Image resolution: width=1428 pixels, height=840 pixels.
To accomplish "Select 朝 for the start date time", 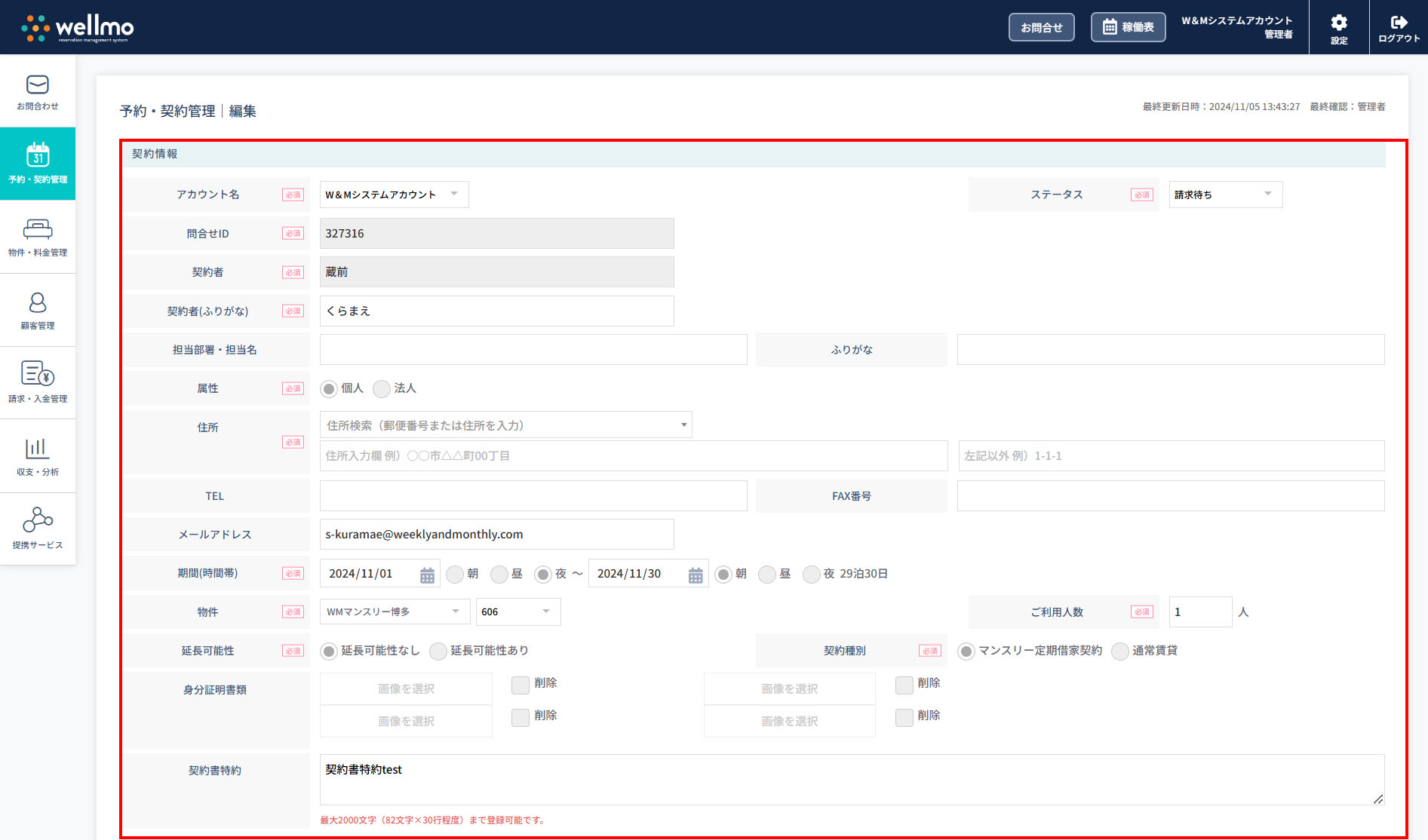I will click(454, 575).
